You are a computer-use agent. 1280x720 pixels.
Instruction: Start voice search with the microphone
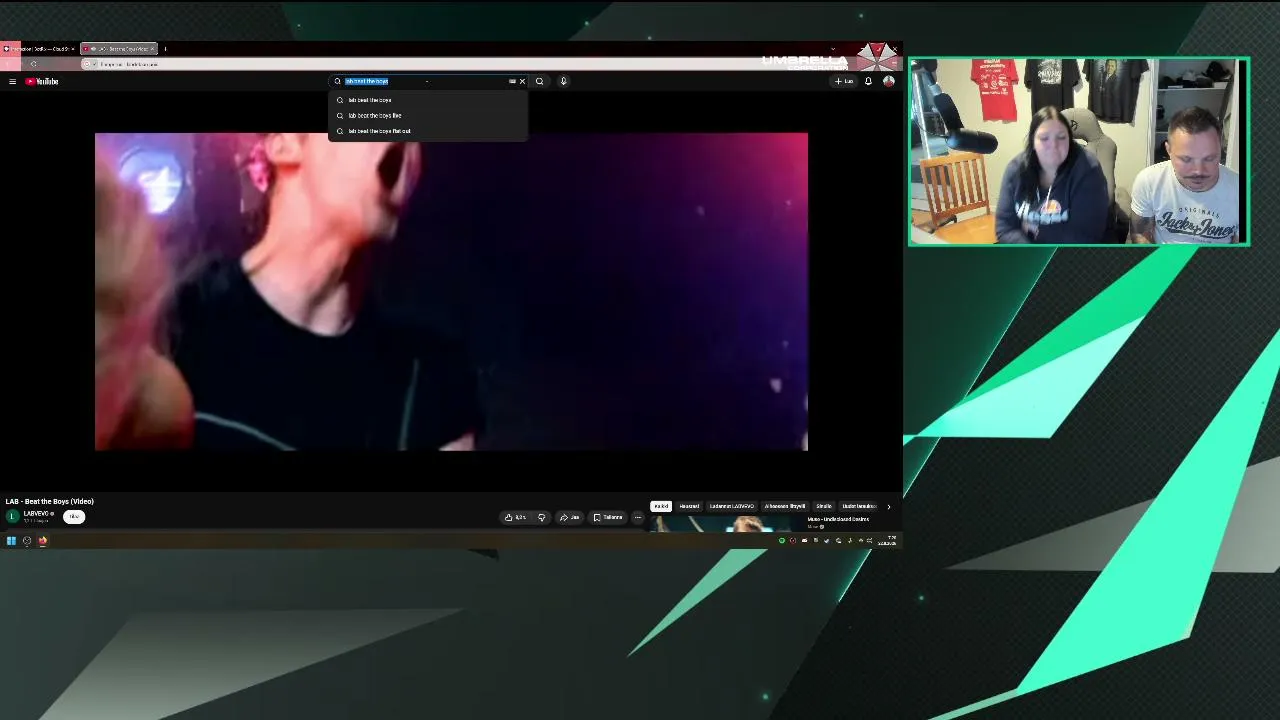563,81
